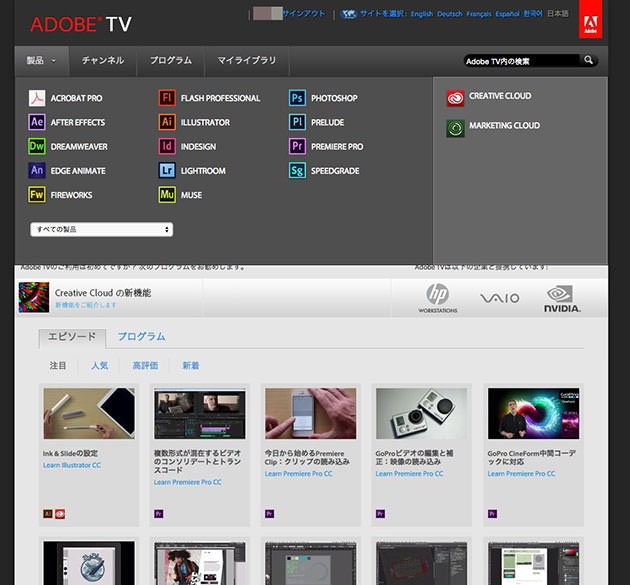The width and height of the screenshot is (630, 585).
Task: Switch site language to 한국어
Action: 533,14
